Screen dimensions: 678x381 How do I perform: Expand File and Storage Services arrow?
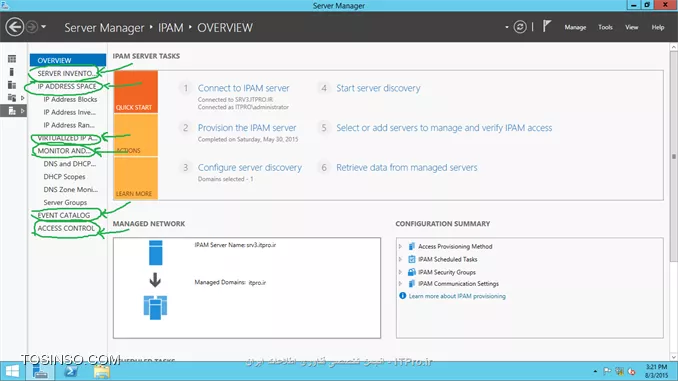[x=22, y=98]
